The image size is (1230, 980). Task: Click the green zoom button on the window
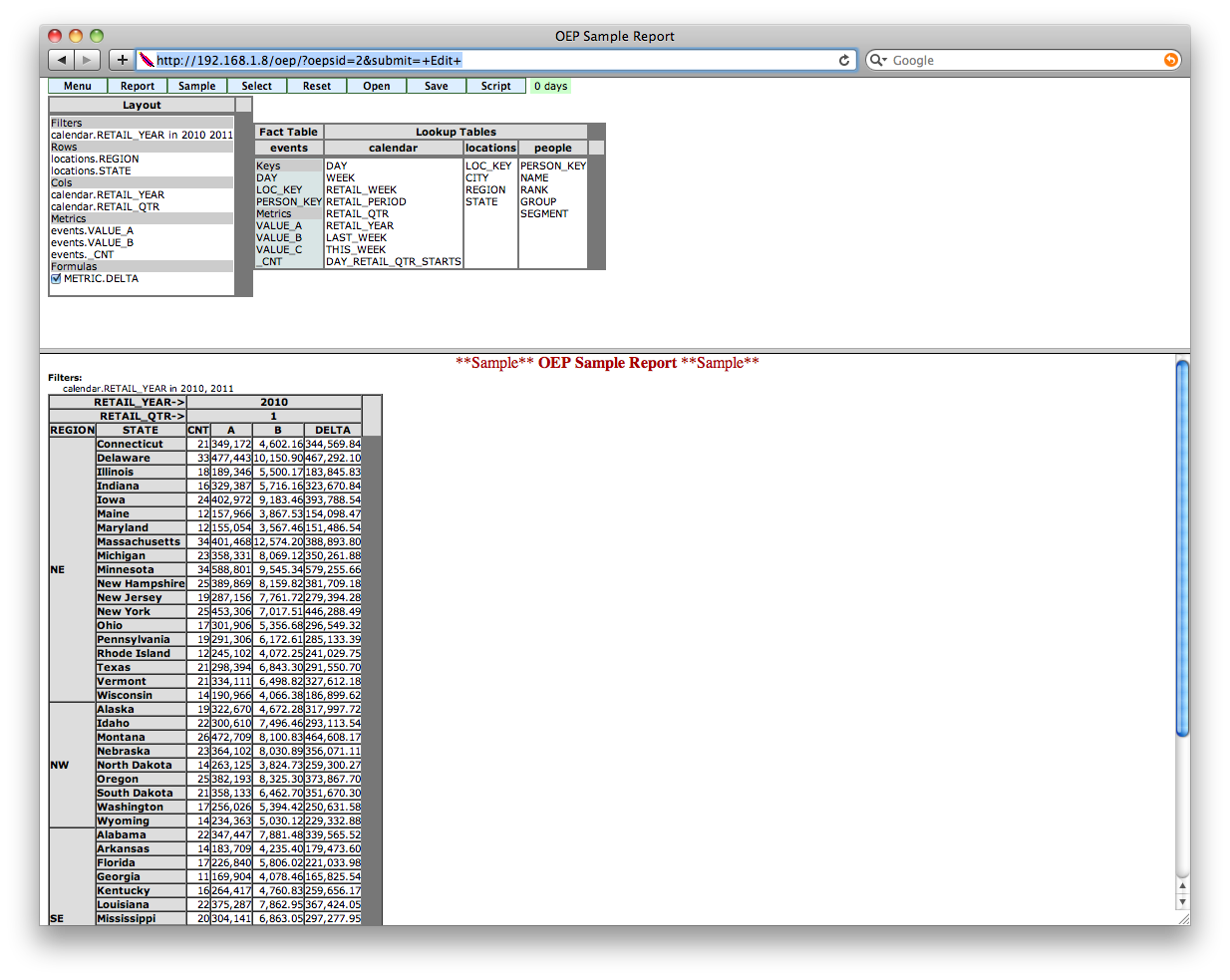tap(96, 35)
